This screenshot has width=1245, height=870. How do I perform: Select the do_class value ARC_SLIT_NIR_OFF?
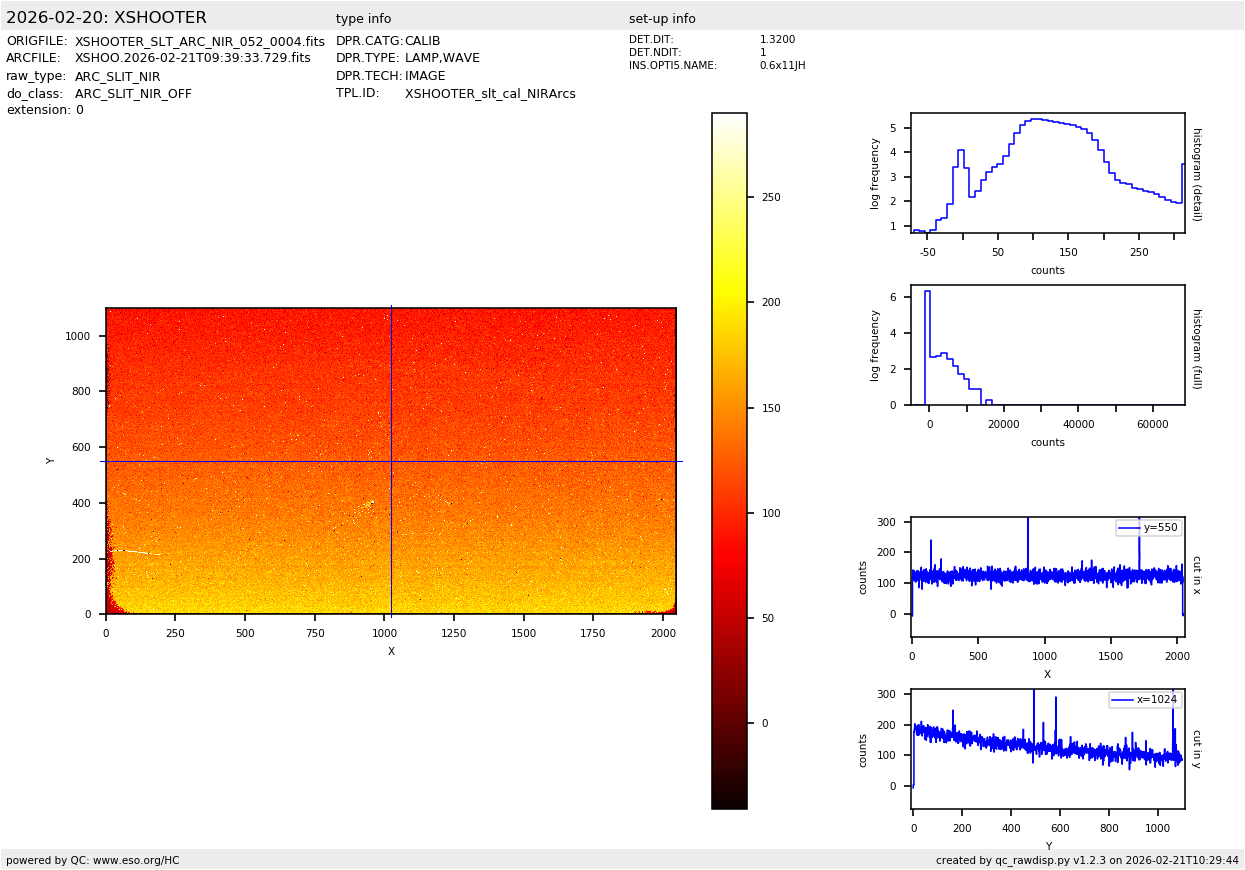133,94
